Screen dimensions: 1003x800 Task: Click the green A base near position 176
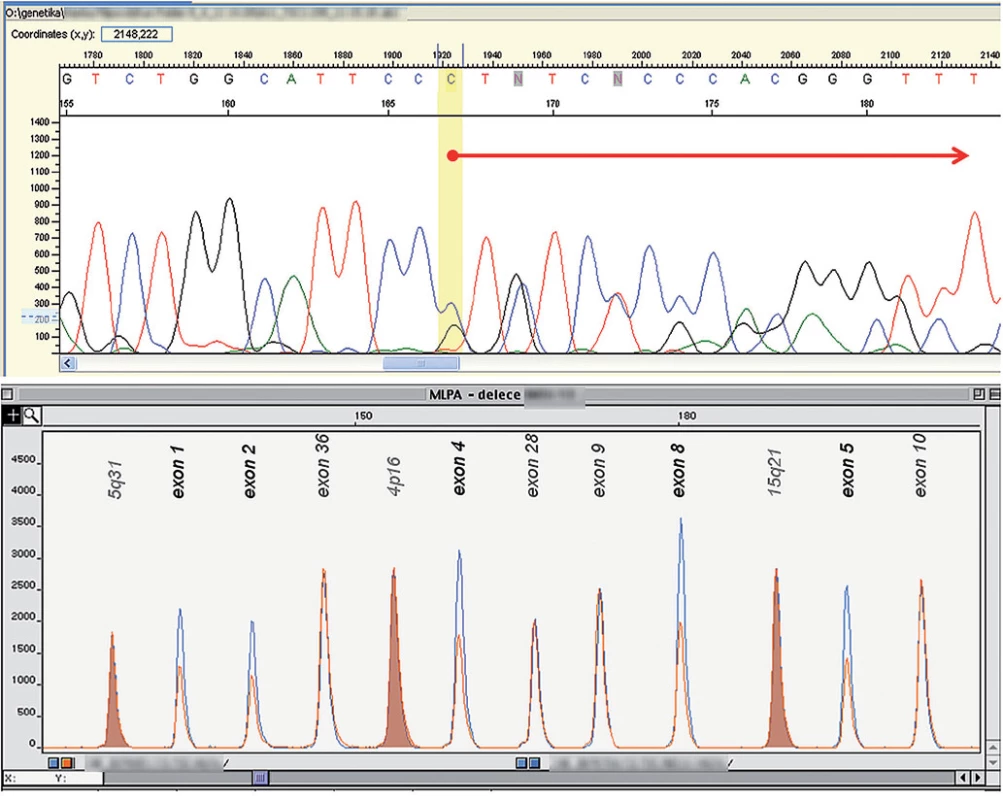point(745,79)
